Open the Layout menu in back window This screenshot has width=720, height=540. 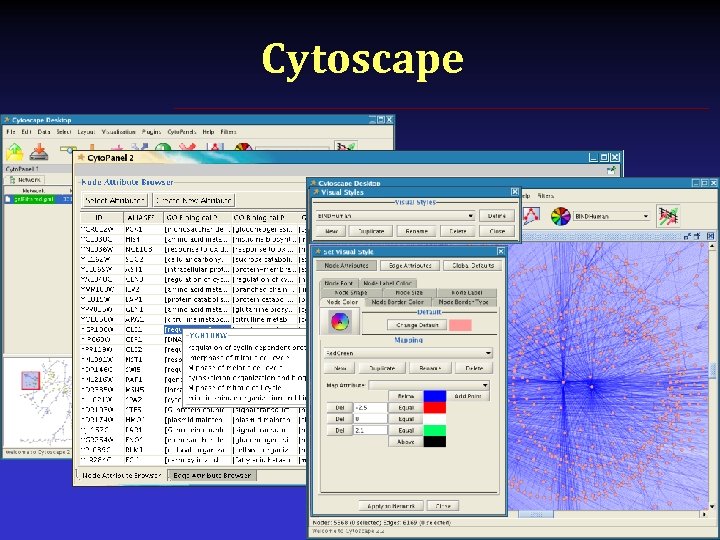coord(86,132)
